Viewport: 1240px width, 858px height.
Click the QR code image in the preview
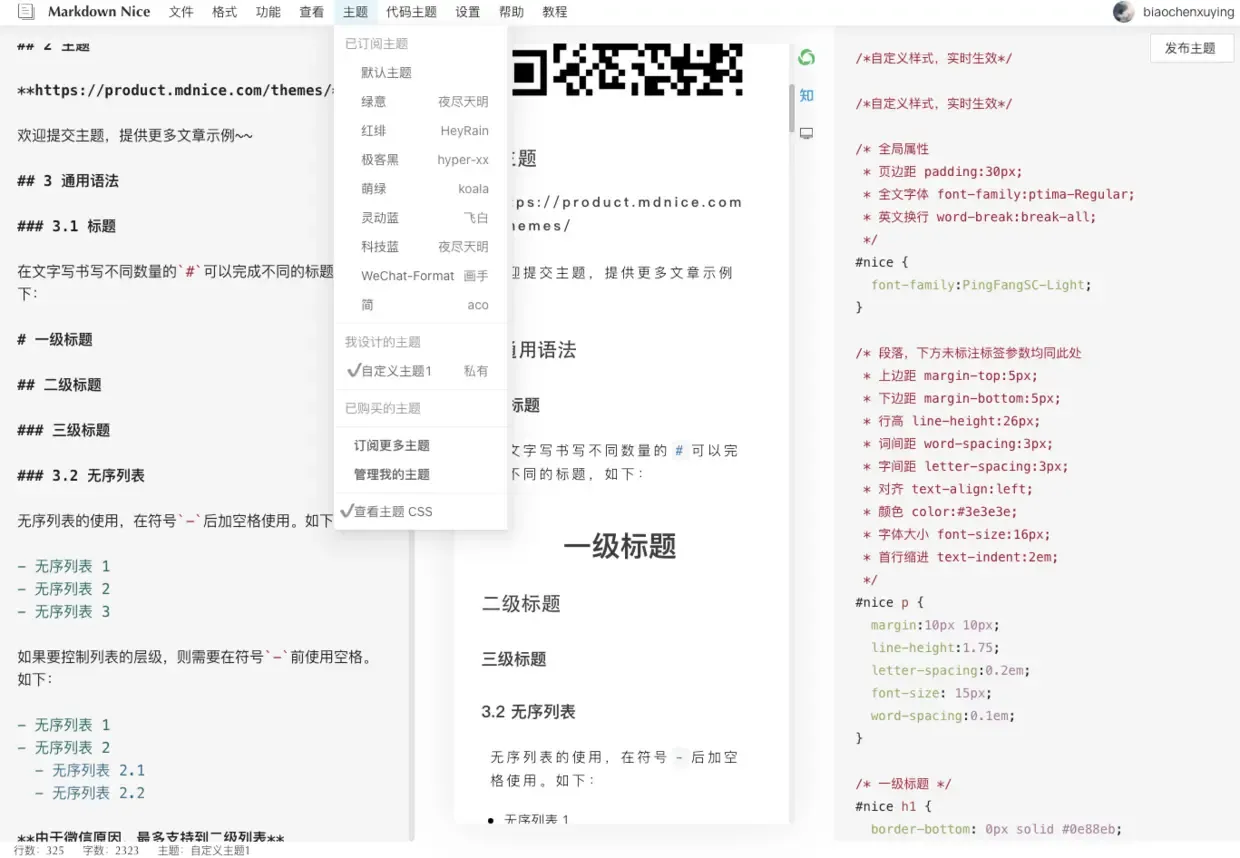click(630, 70)
